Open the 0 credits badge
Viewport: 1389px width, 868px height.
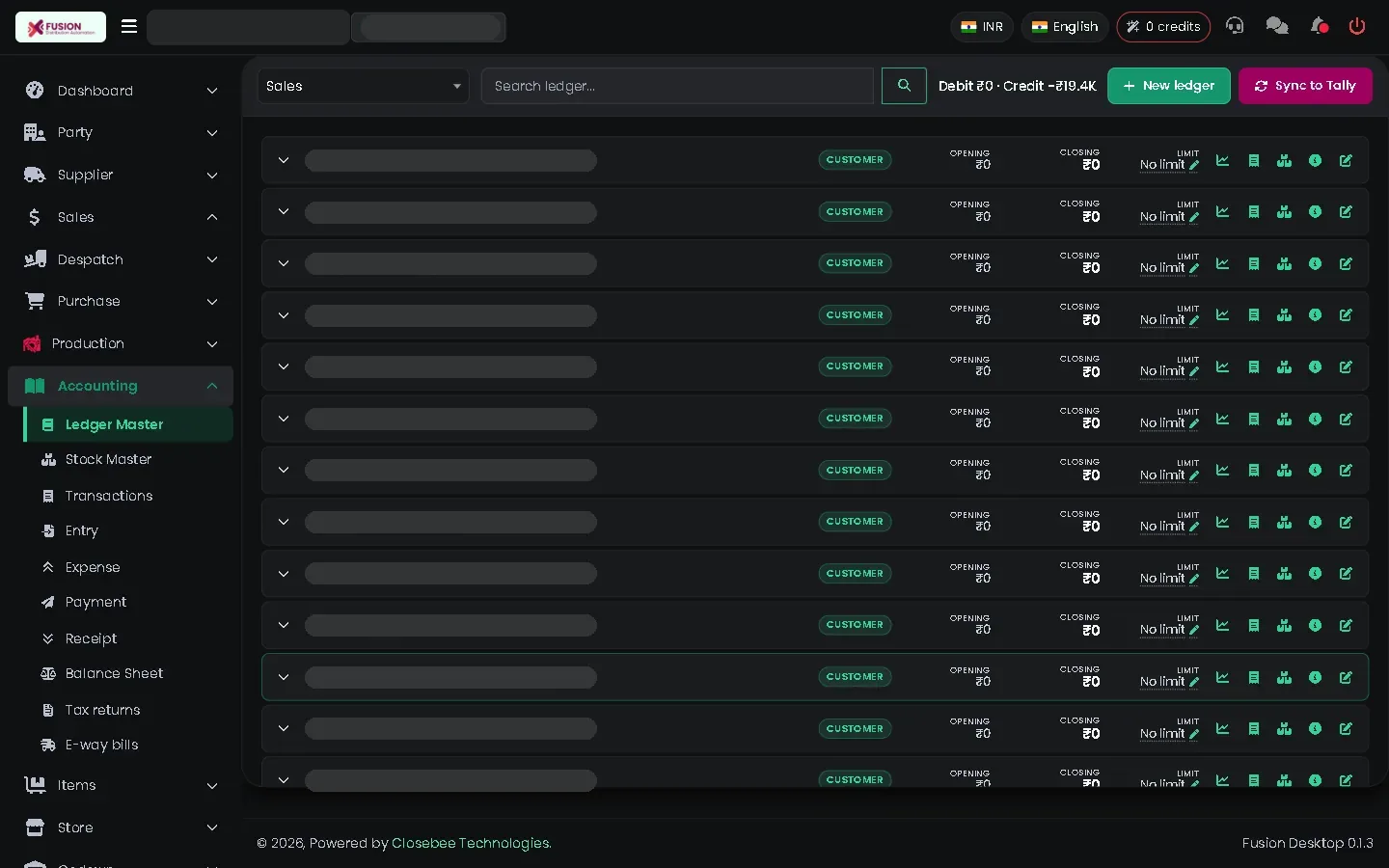[x=1163, y=27]
